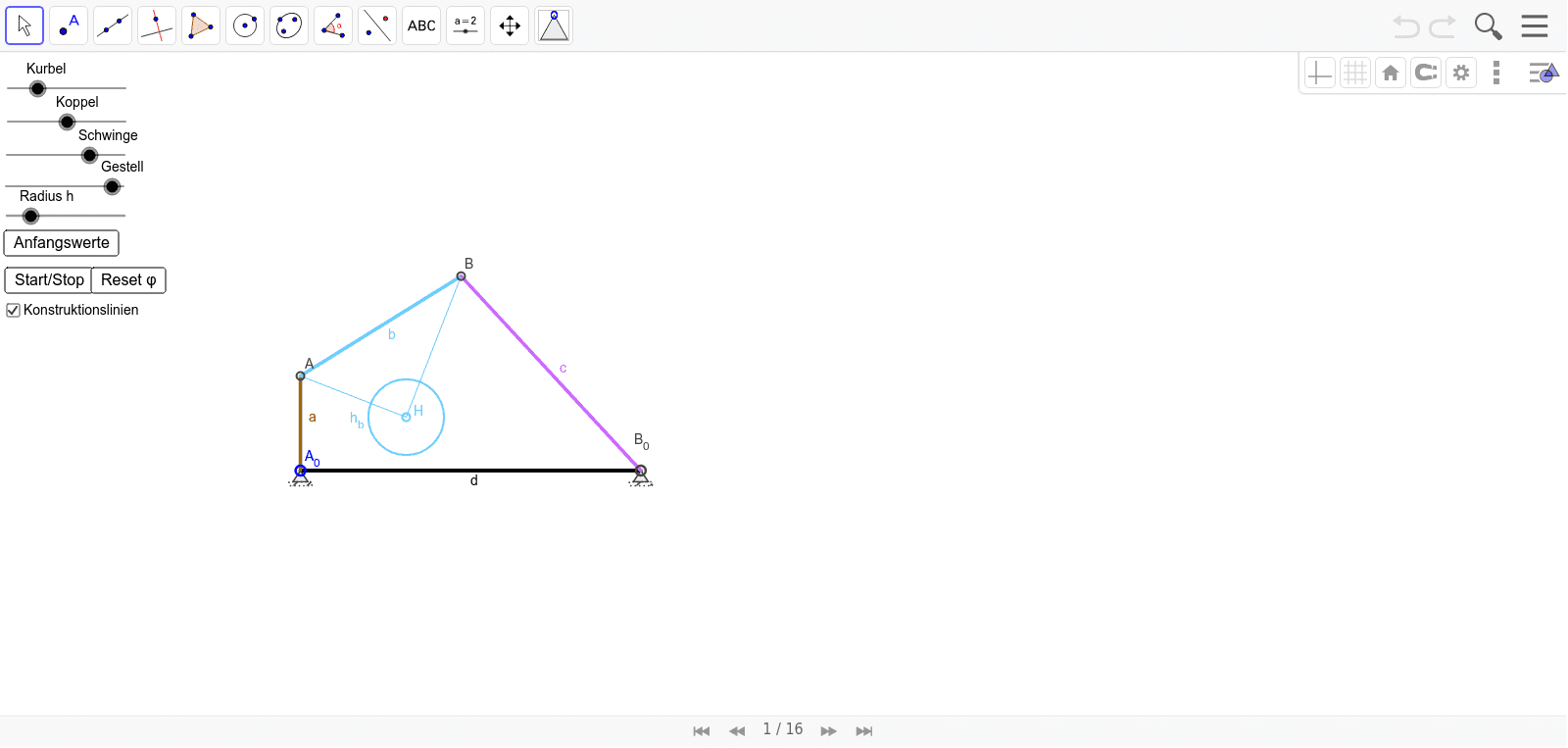
Task: Select the Slider a=2 tool
Action: point(465,25)
